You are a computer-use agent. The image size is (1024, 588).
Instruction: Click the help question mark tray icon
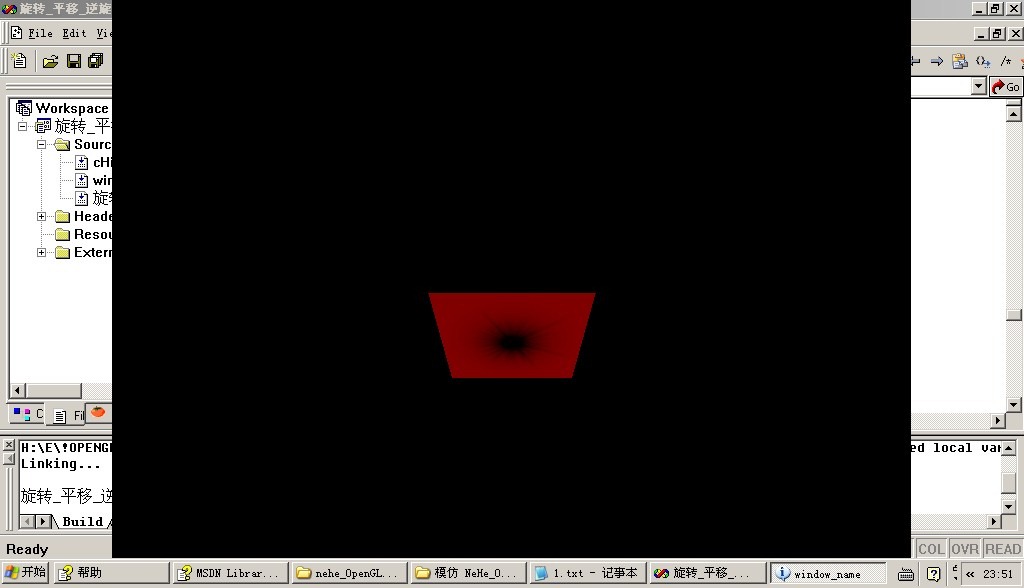934,574
